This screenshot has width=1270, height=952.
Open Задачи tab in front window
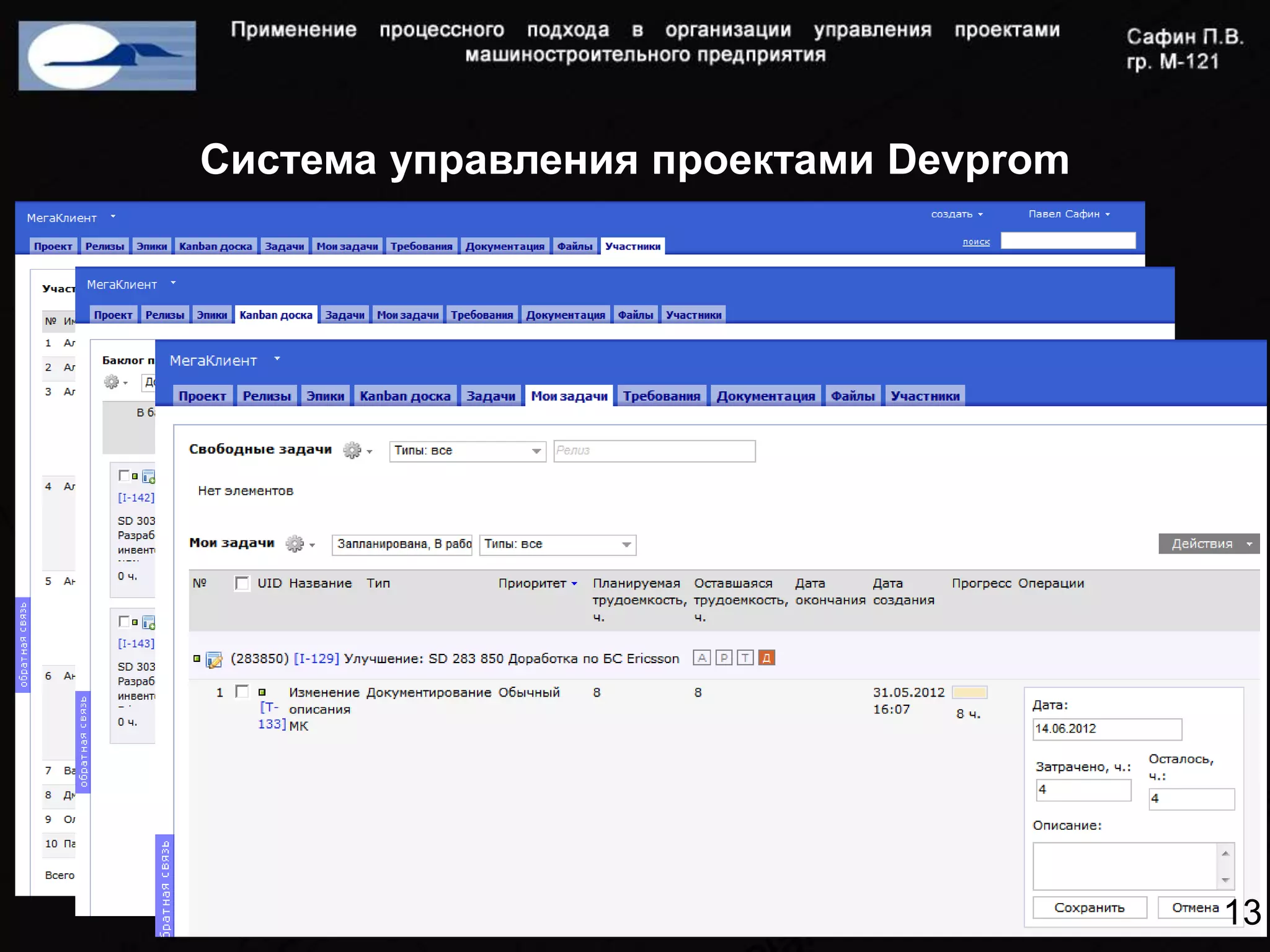point(491,396)
